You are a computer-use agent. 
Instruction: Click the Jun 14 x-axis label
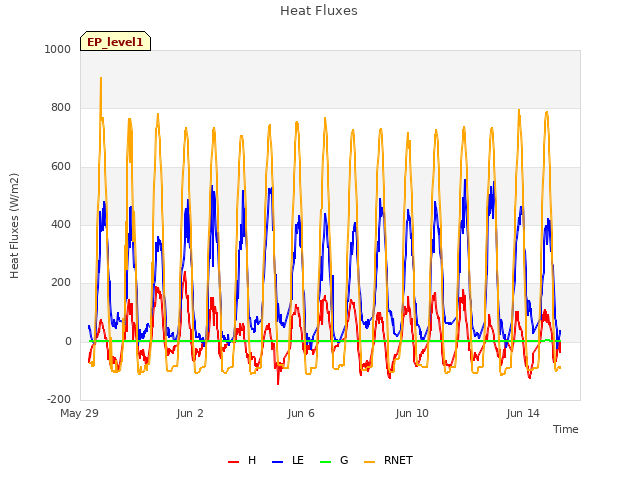click(x=523, y=413)
